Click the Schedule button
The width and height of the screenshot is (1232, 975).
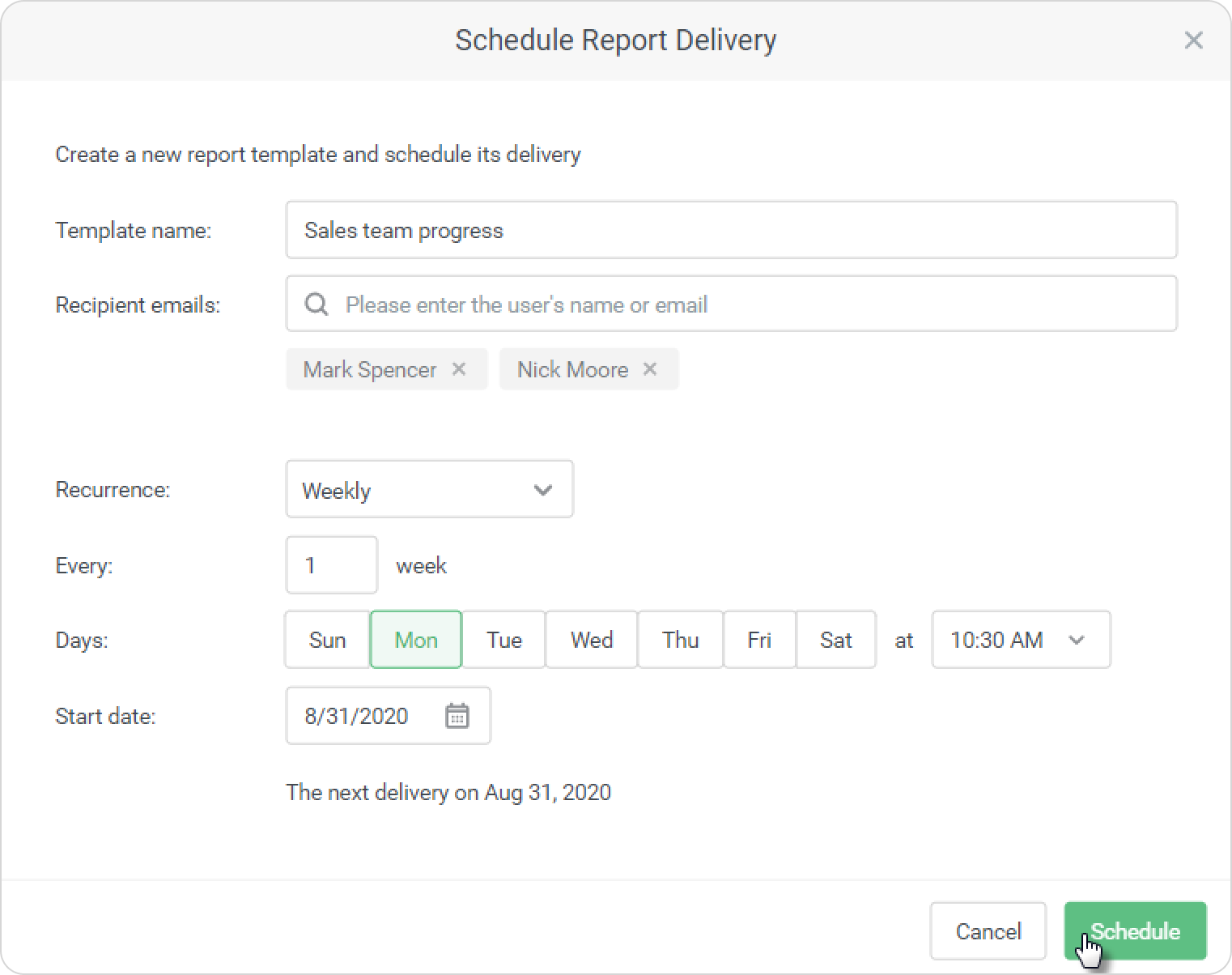coord(1135,931)
